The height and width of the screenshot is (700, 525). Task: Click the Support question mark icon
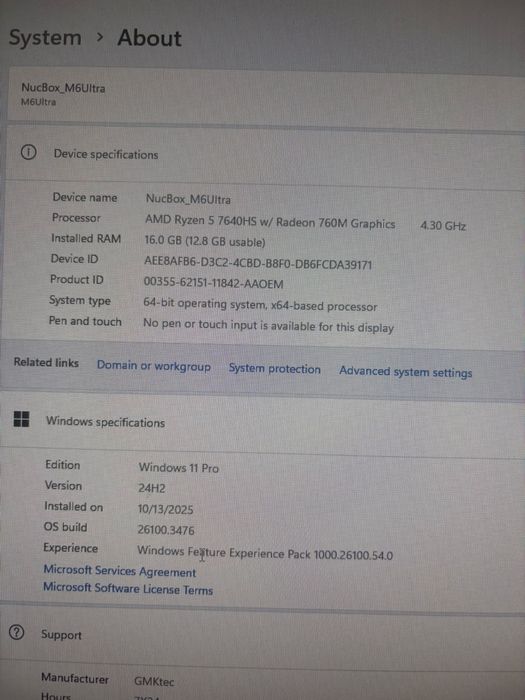17,632
